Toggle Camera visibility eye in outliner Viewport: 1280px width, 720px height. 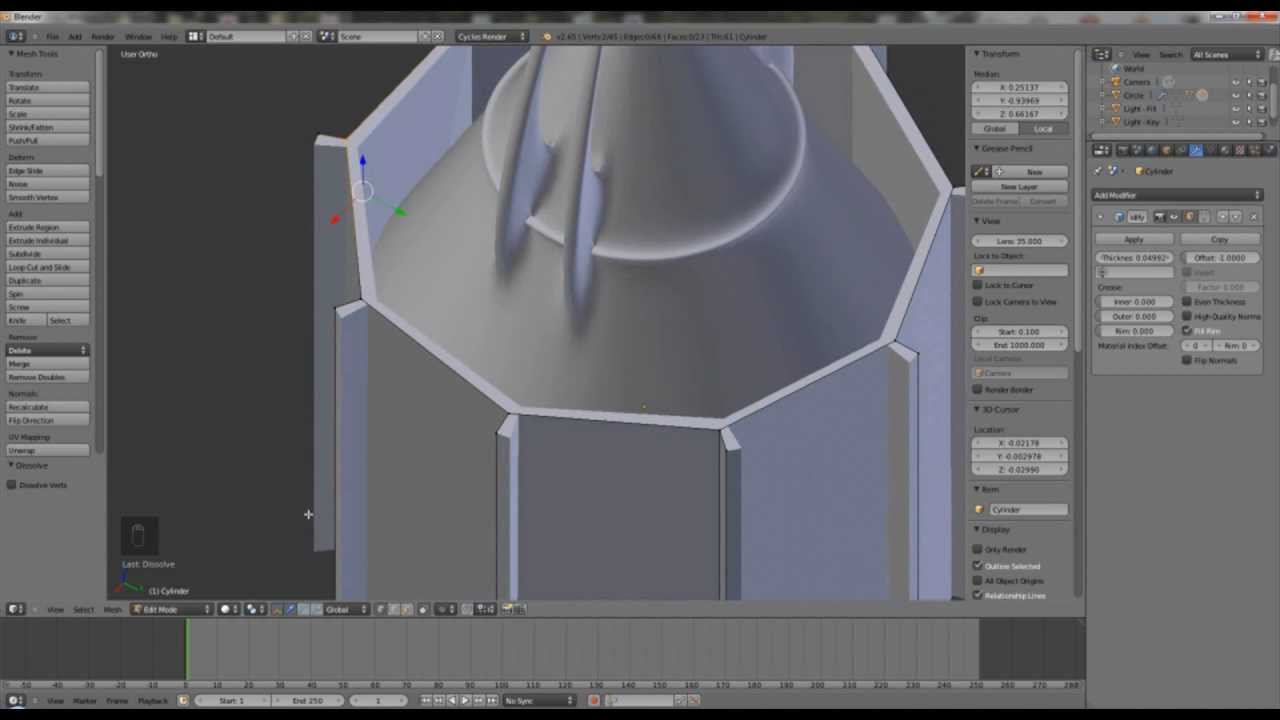pyautogui.click(x=1236, y=82)
